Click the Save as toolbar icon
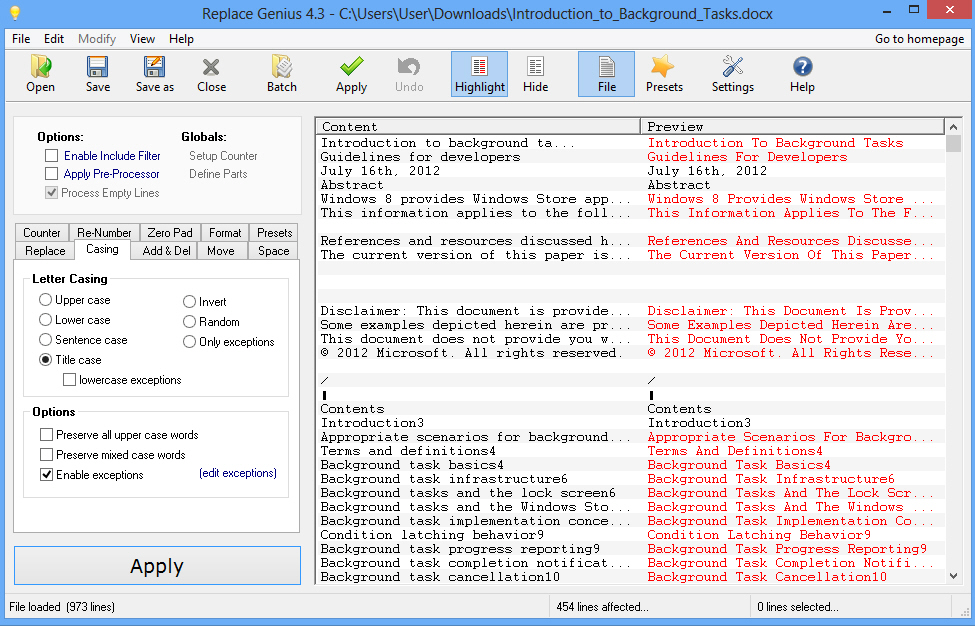This screenshot has height=626, width=975. 155,74
